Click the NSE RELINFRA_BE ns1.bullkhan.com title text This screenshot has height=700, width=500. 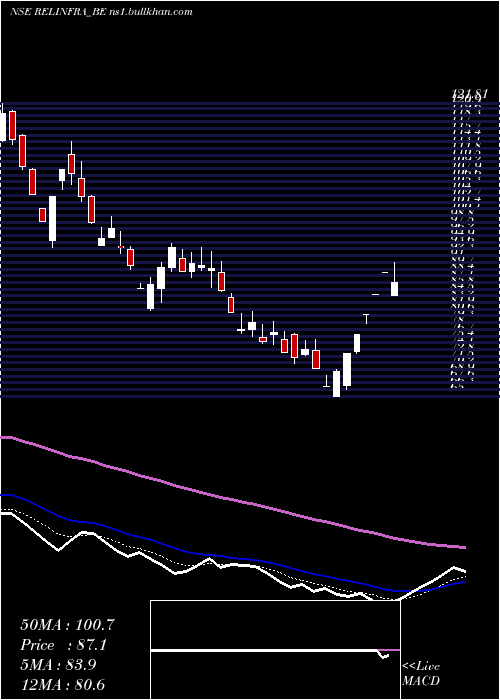[101, 12]
